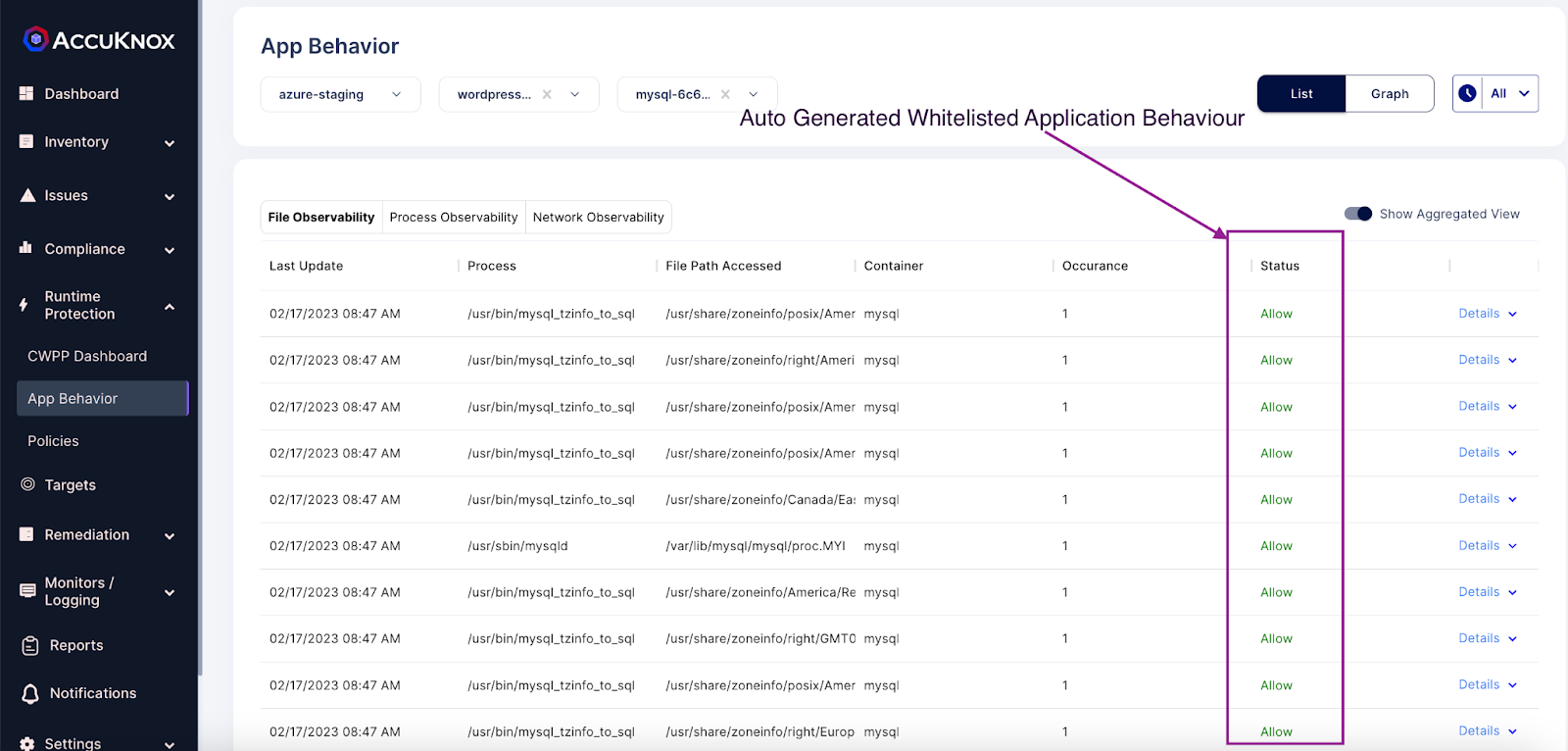
Task: Select App Behavior menu item
Action: [102, 398]
